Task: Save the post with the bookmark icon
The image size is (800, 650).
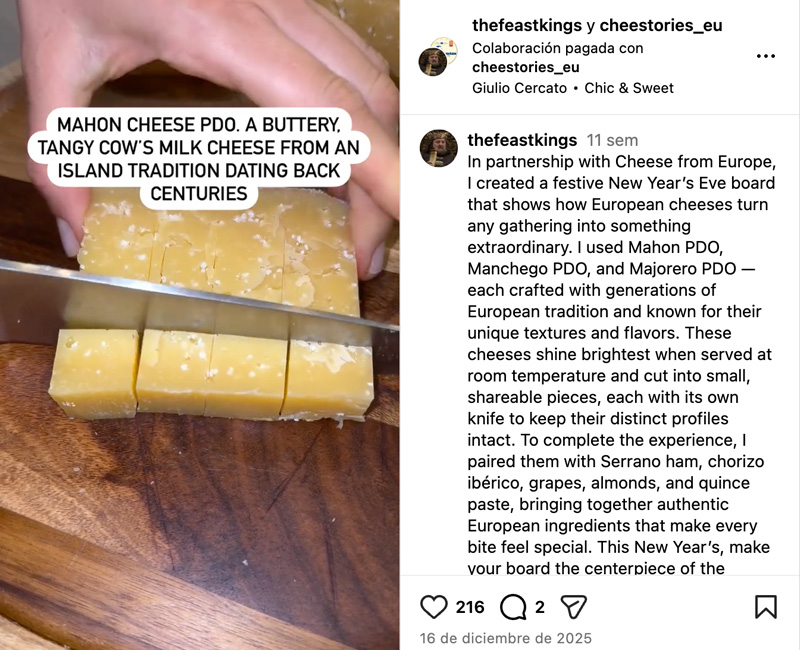Action: tap(765, 607)
